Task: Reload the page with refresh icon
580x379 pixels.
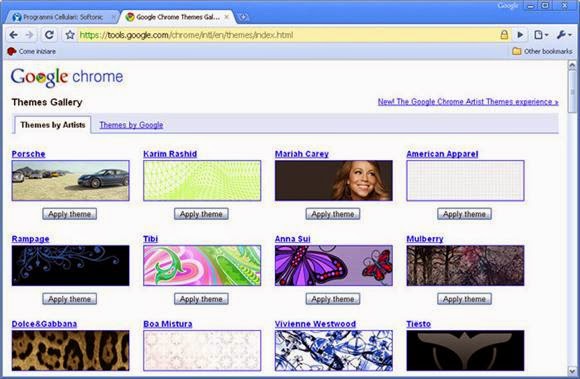Action: (x=49, y=35)
